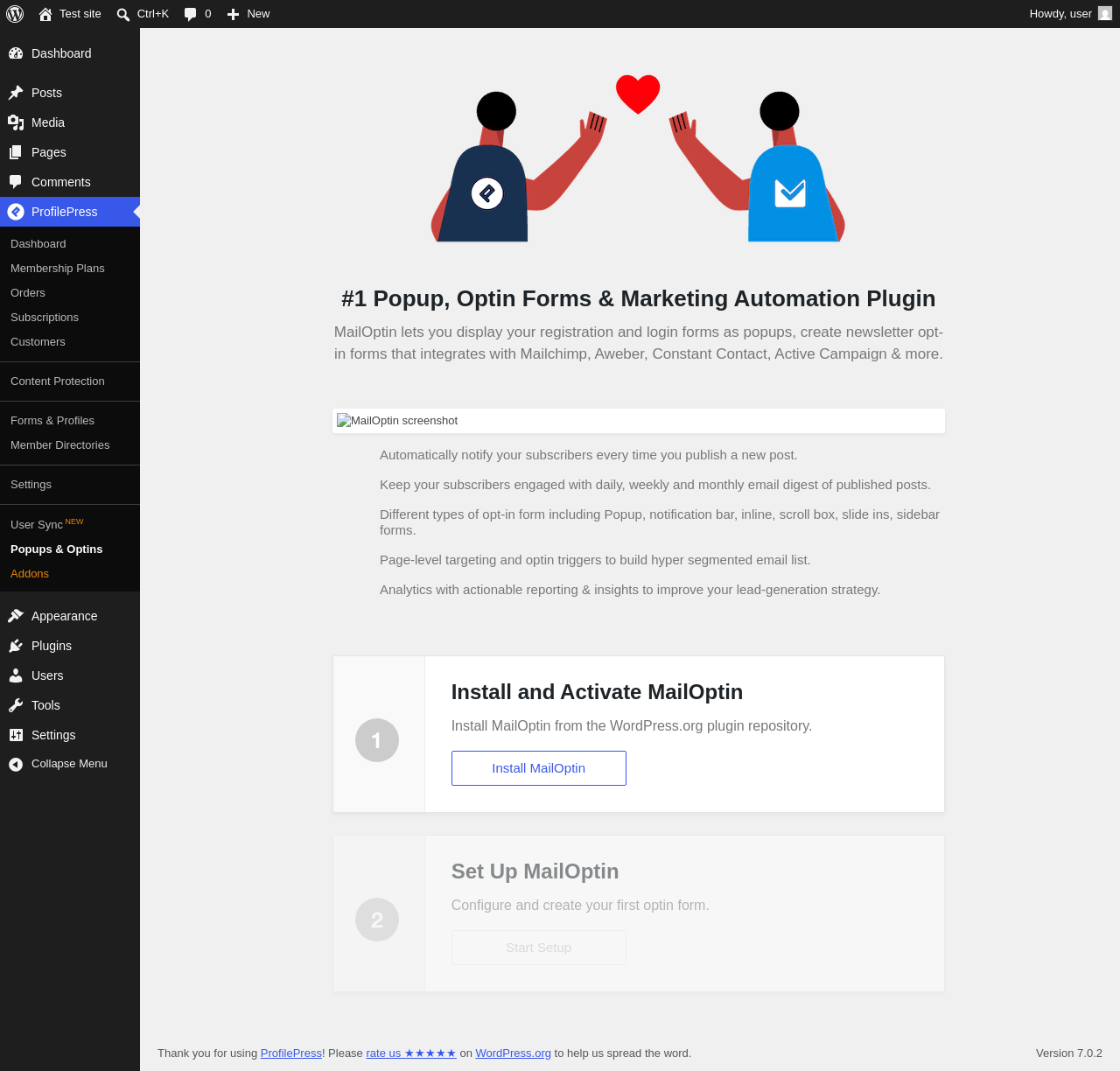Click the Users person icon
The height and width of the screenshot is (1071, 1120).
pyautogui.click(x=16, y=675)
